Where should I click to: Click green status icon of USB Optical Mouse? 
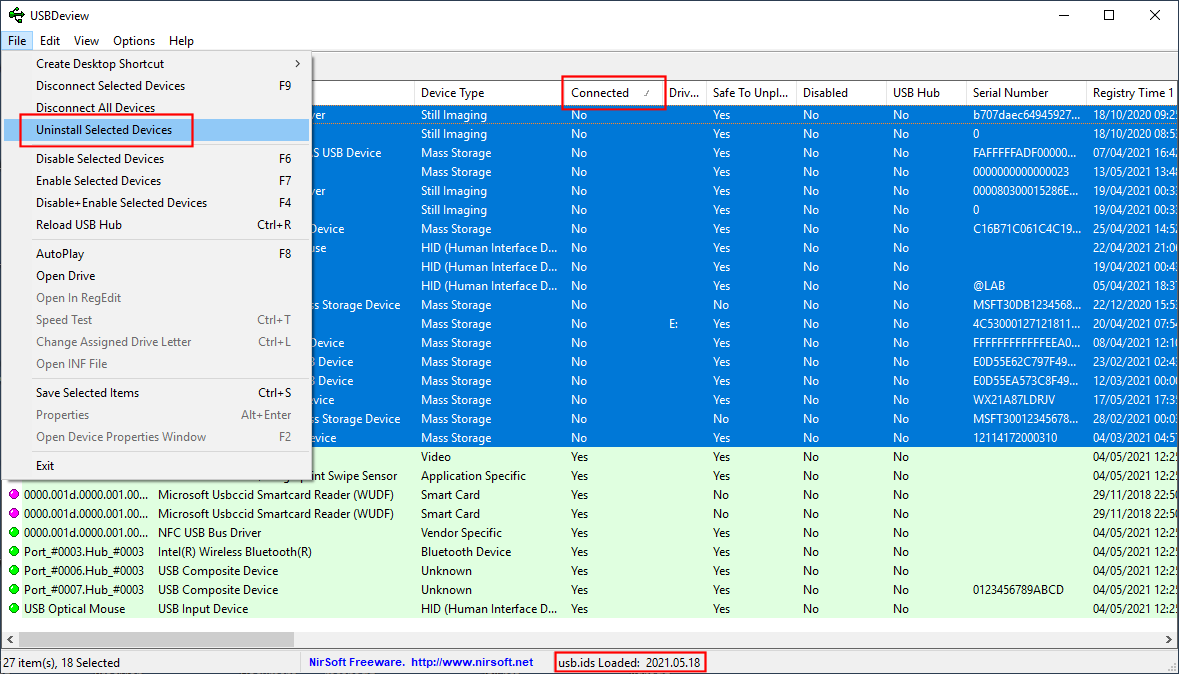pos(14,609)
